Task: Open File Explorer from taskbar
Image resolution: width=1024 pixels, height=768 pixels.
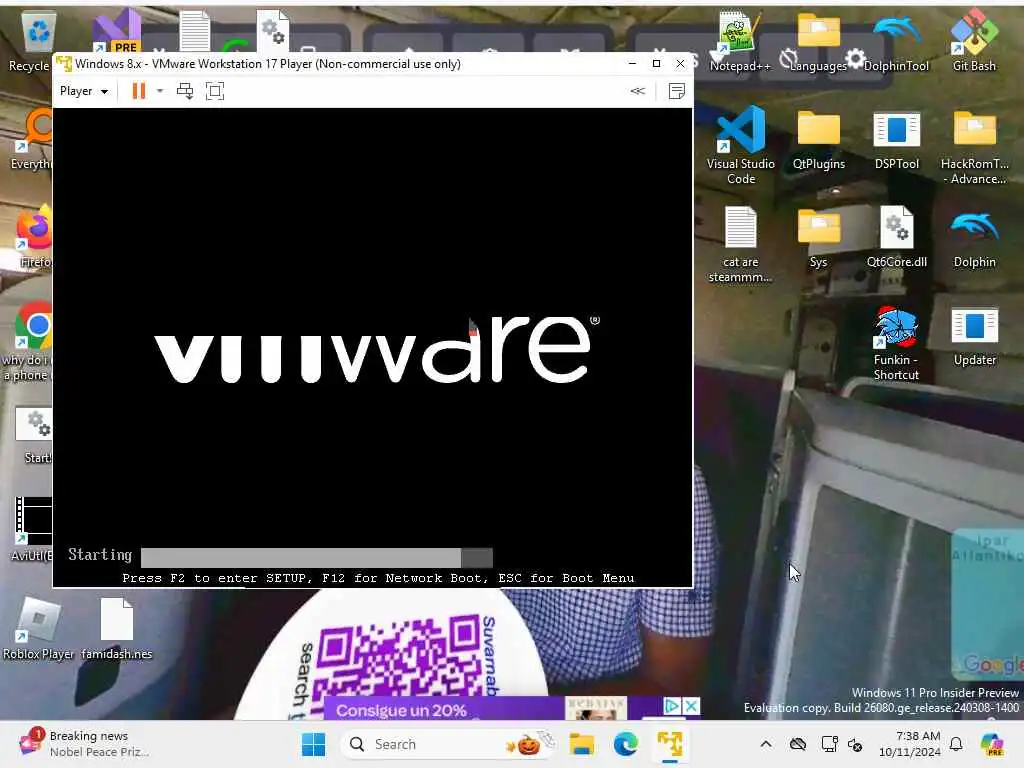Action: pyautogui.click(x=581, y=744)
